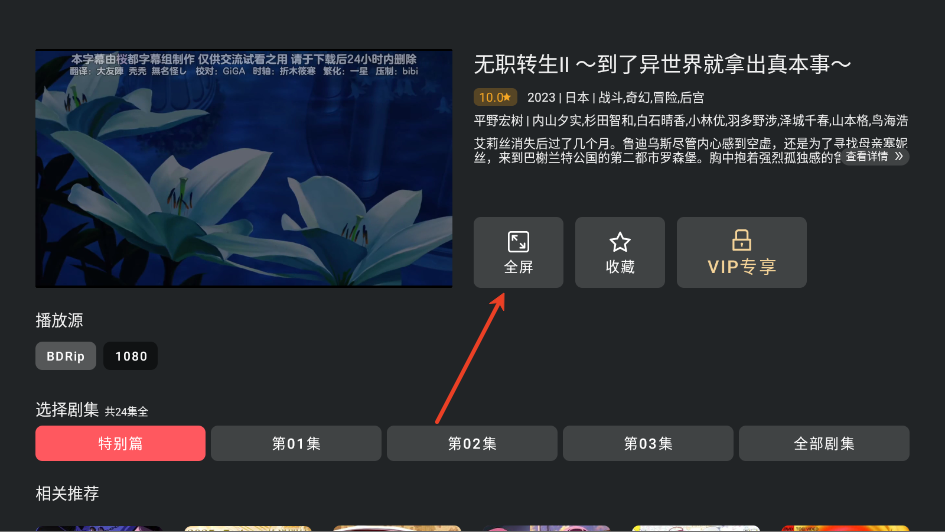Click the 收藏 button label
This screenshot has height=532, width=945.
tap(620, 267)
